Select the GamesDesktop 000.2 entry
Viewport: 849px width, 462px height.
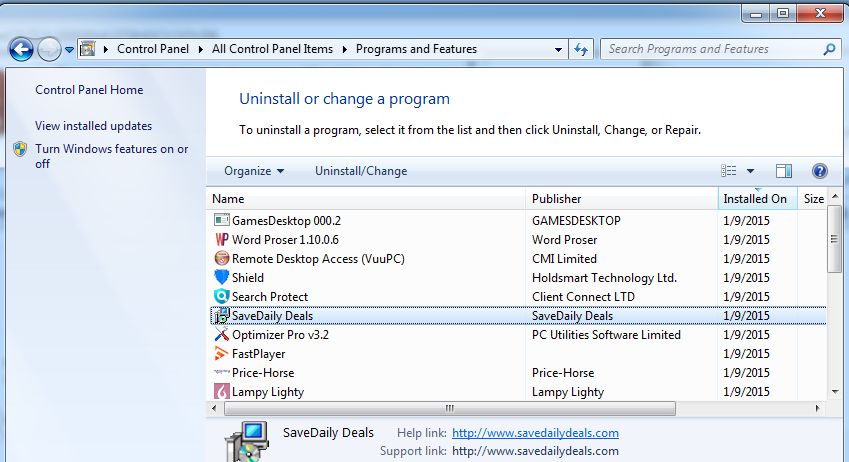[x=286, y=220]
